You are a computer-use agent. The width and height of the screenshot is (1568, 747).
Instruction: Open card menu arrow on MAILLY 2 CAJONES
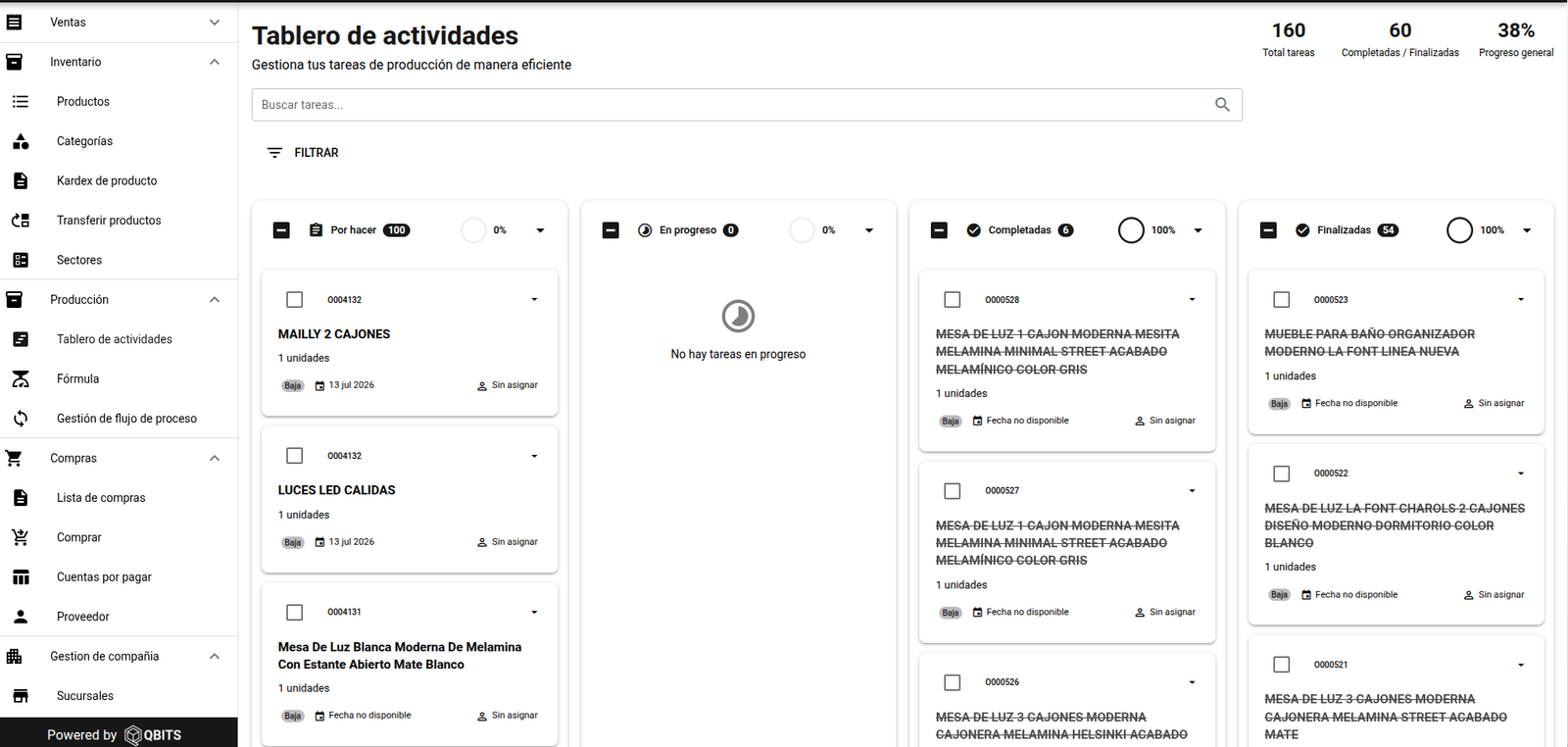tap(534, 300)
